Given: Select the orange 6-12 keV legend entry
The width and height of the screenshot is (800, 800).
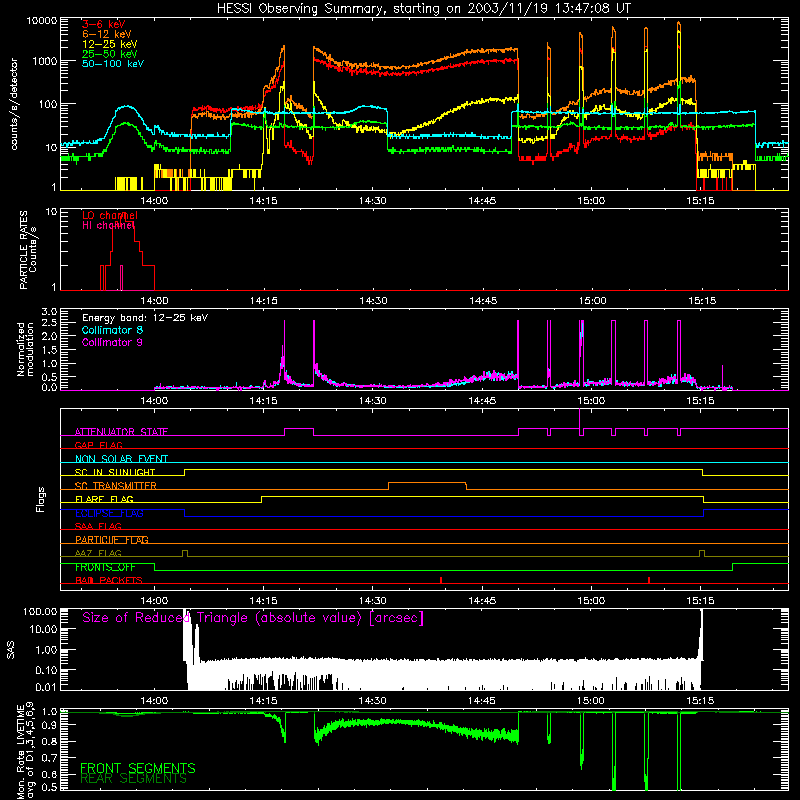Looking at the screenshot, I should tap(106, 34).
